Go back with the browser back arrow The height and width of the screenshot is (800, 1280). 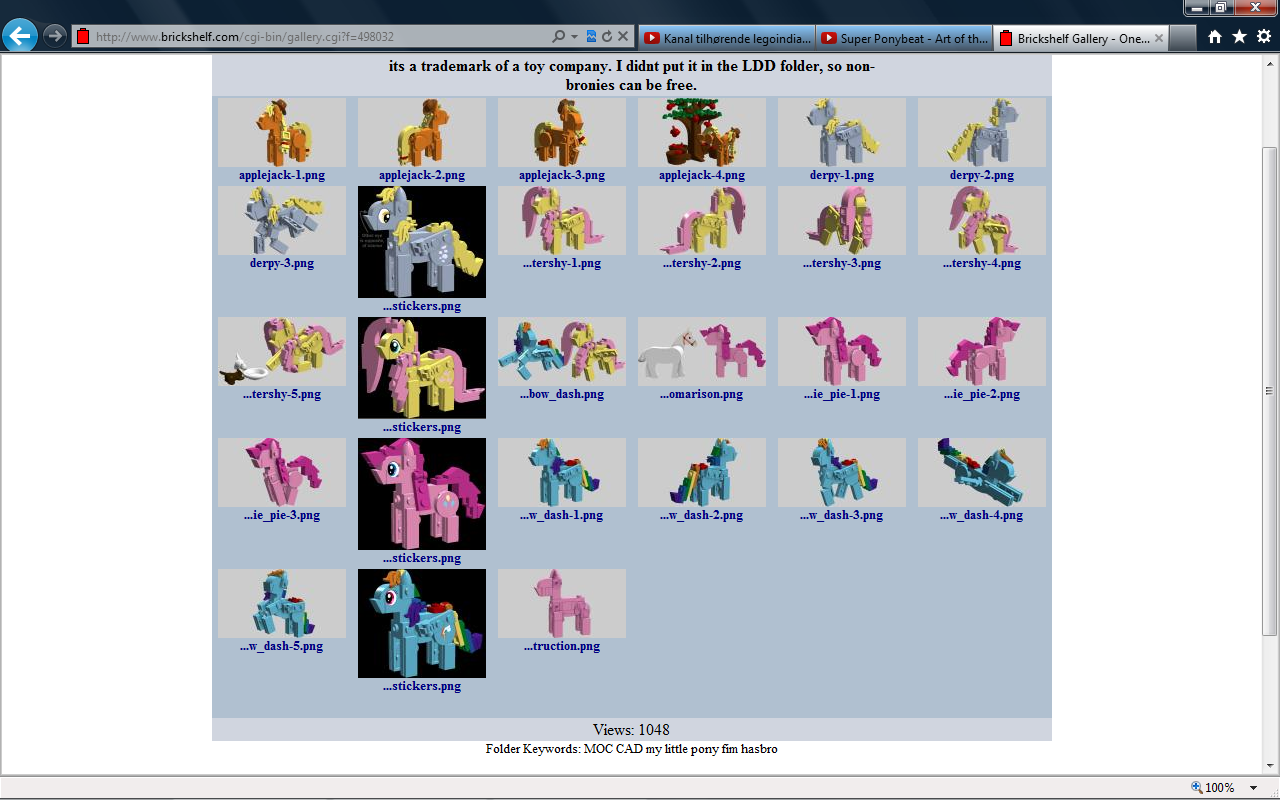pyautogui.click(x=20, y=36)
